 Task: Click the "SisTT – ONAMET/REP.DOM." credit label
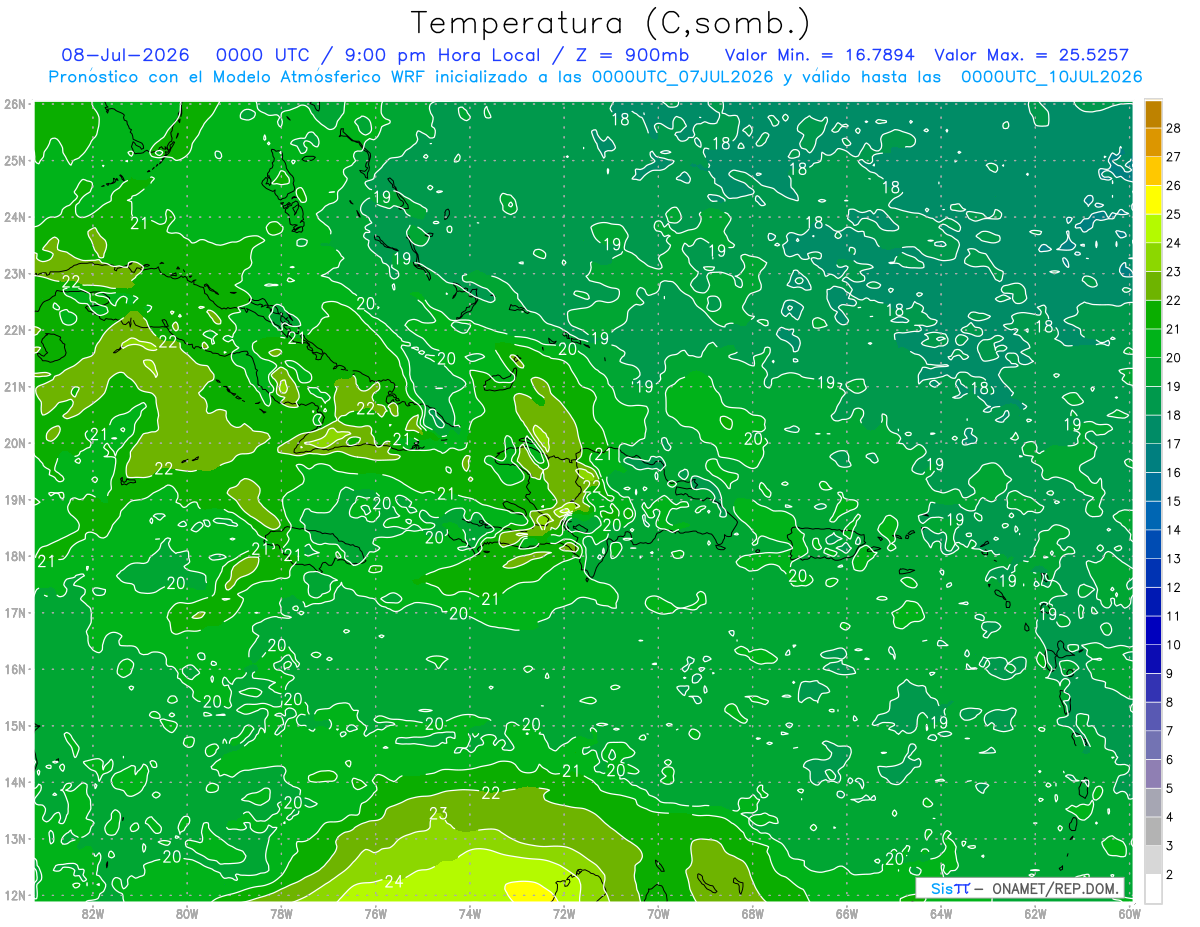coord(1020,888)
